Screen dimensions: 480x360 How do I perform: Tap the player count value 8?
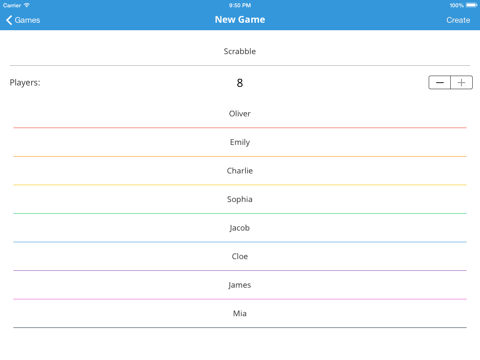tap(240, 83)
